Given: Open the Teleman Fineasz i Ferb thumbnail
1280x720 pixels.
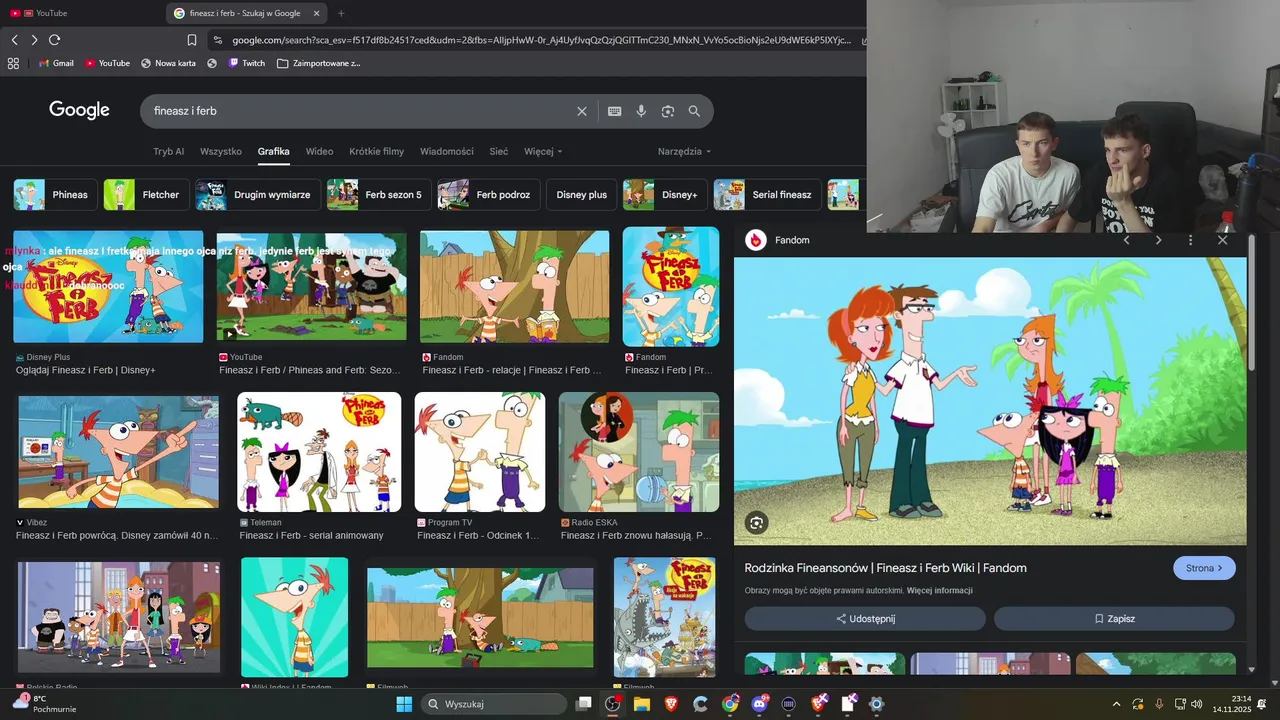Looking at the screenshot, I should [319, 452].
